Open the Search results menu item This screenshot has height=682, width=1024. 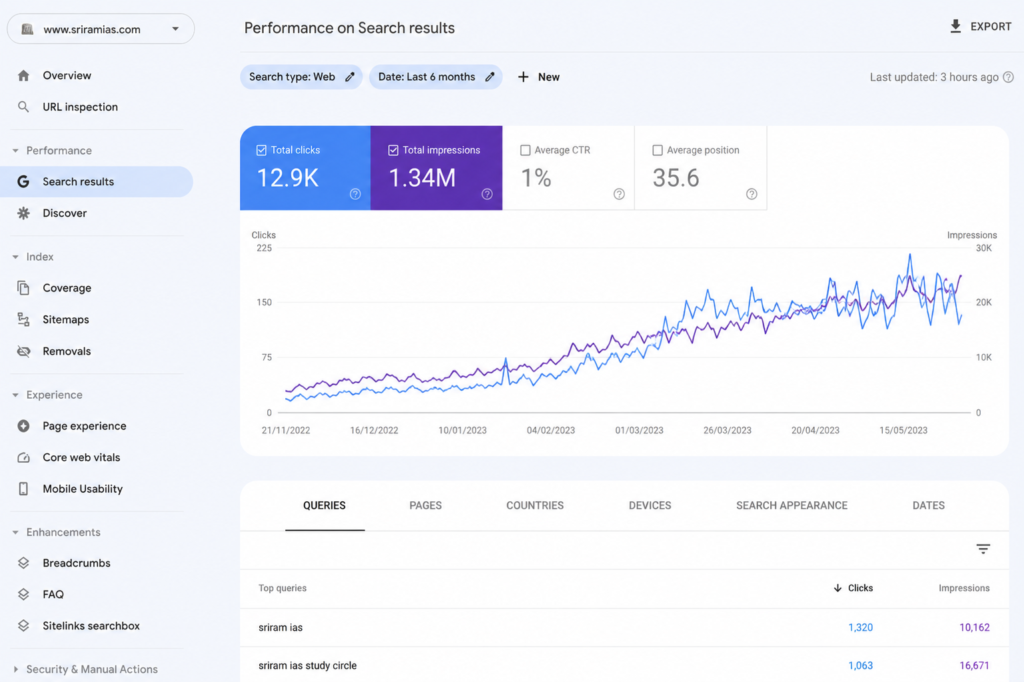[97, 182]
